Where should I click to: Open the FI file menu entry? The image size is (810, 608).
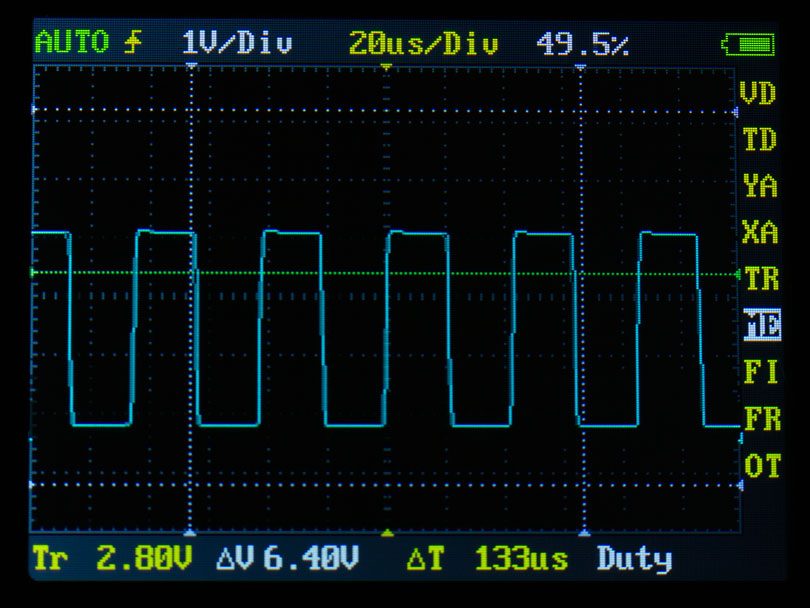pos(760,372)
